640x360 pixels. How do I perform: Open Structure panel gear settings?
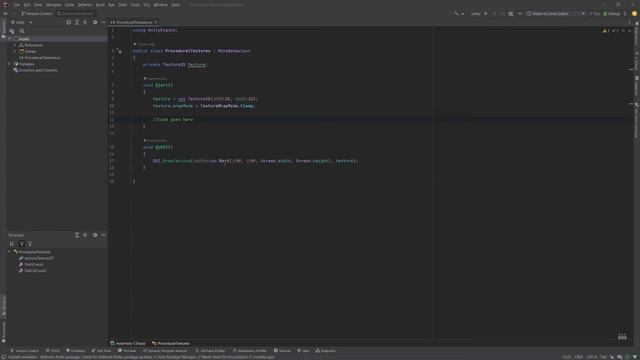(x=95, y=235)
